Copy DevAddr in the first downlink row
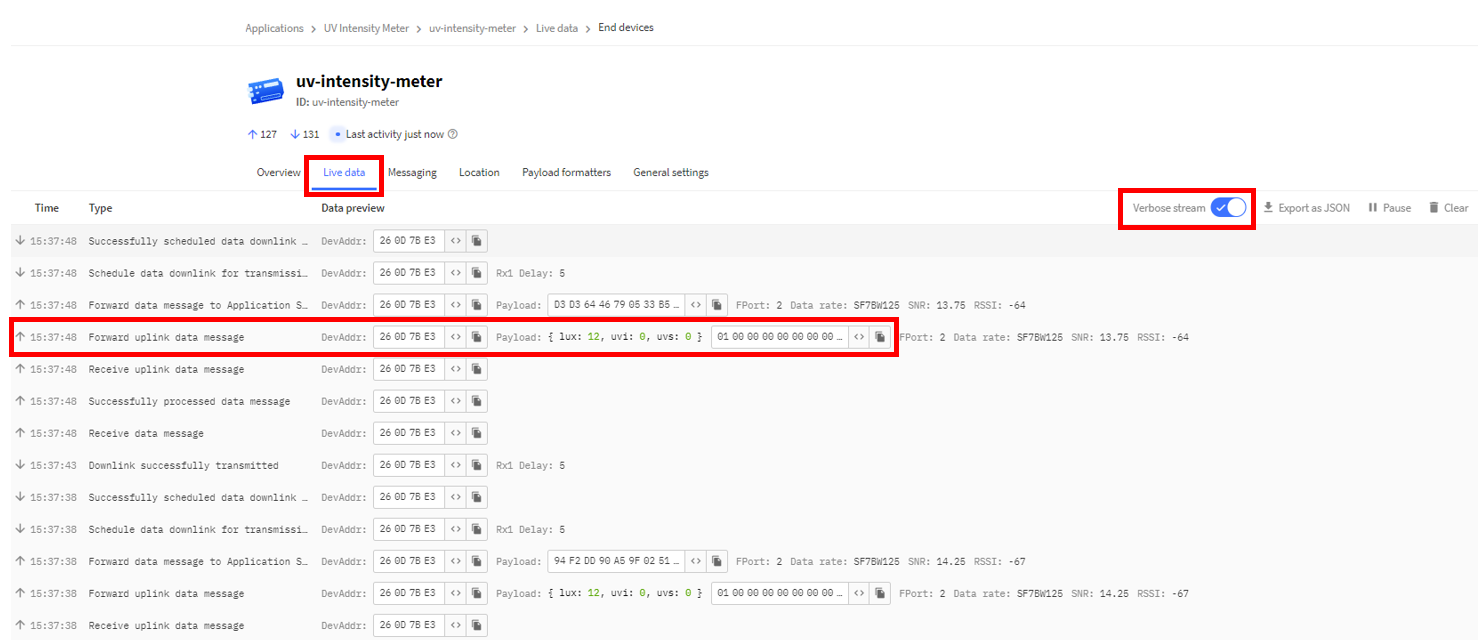Screen dimensions: 1482x640 [x=477, y=241]
